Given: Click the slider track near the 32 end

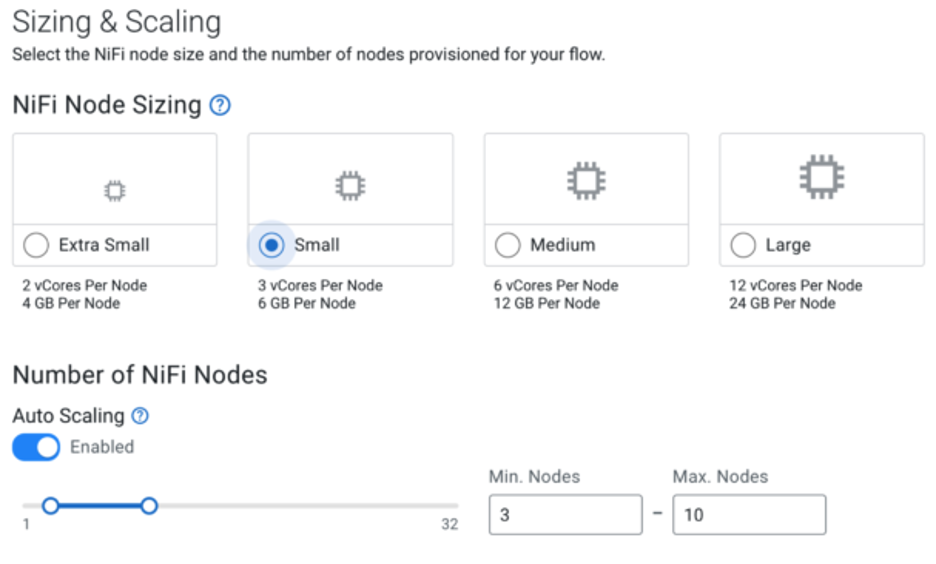Looking at the screenshot, I should pos(442,506).
